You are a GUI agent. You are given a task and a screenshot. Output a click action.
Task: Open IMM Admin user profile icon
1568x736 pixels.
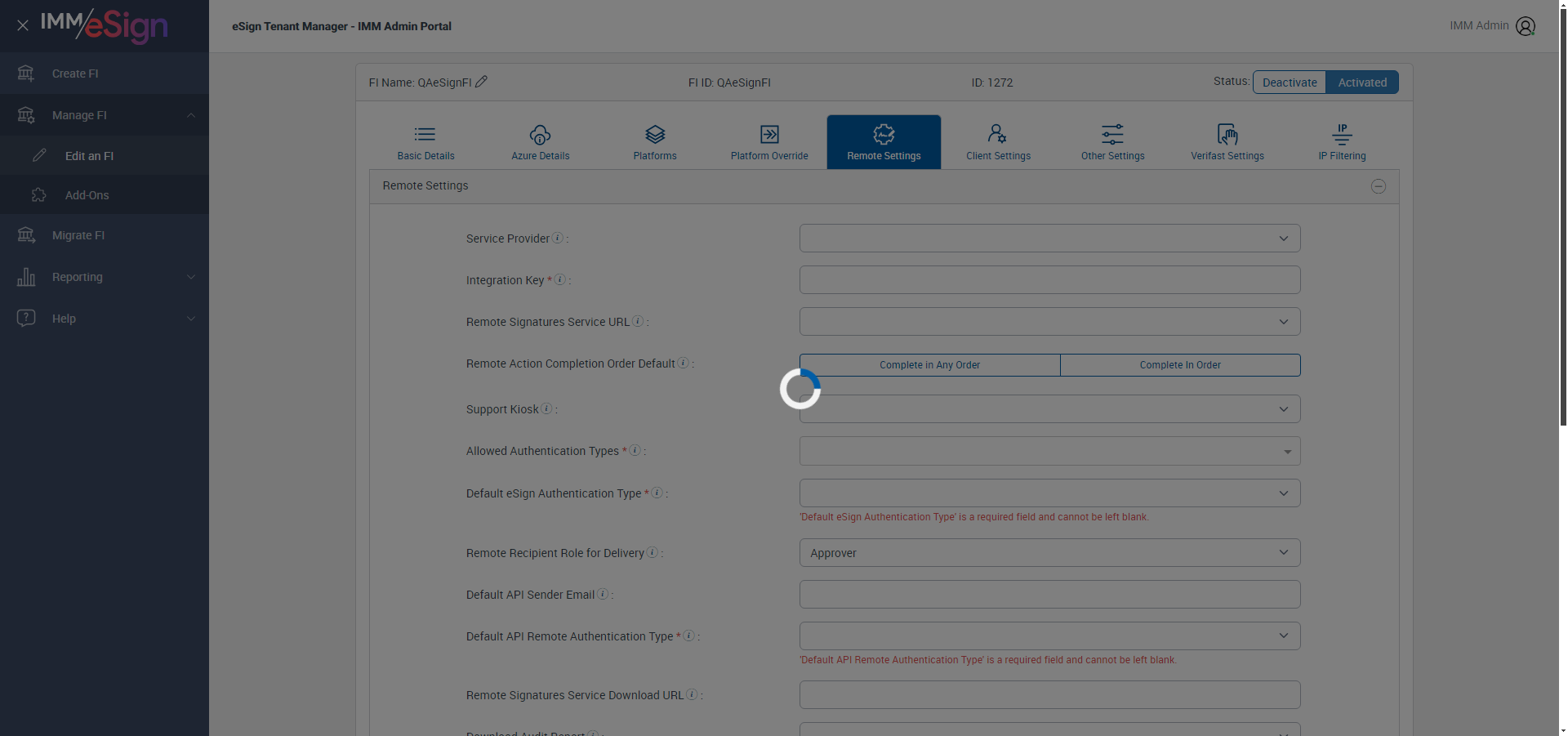pos(1526,26)
